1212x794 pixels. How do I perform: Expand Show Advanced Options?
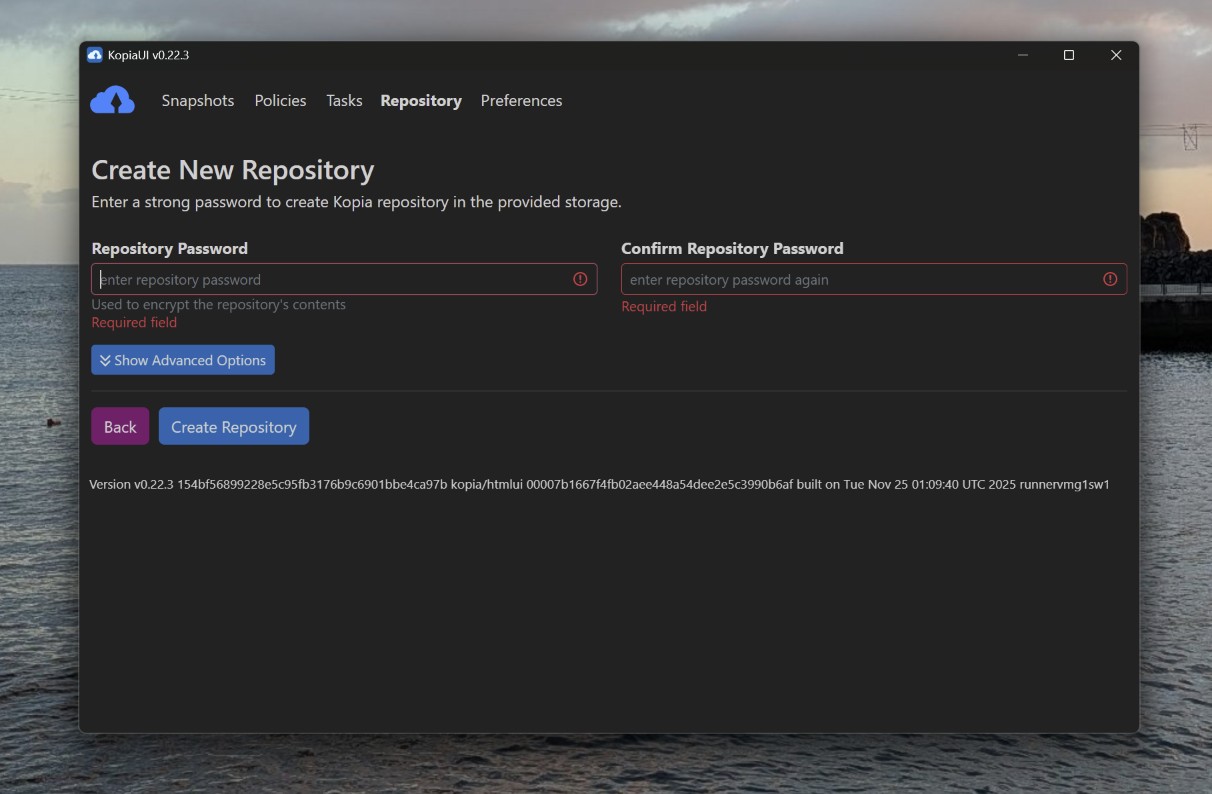(183, 360)
